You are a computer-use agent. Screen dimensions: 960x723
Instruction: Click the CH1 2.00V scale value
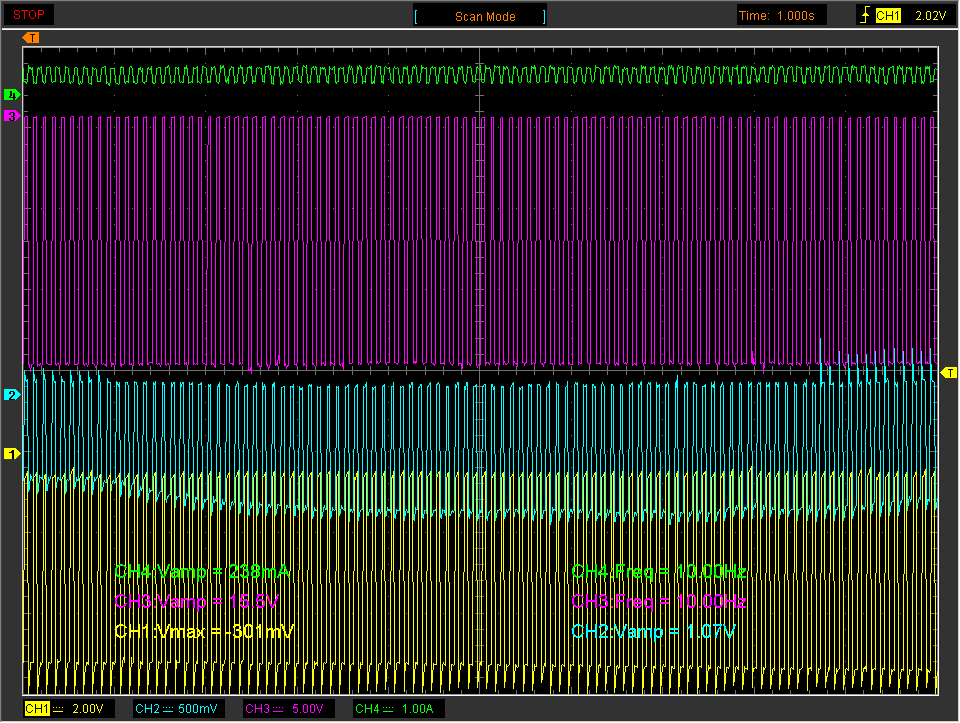point(88,709)
